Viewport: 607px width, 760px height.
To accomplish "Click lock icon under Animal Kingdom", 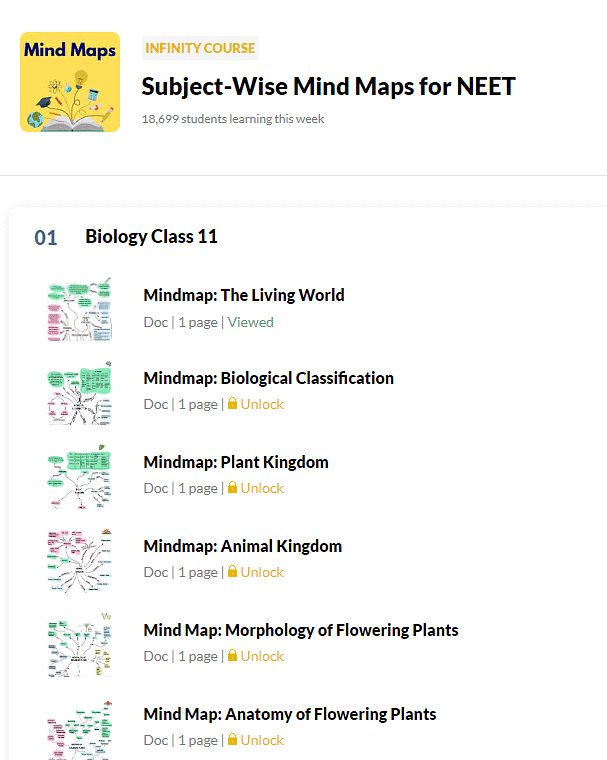I will (x=232, y=572).
